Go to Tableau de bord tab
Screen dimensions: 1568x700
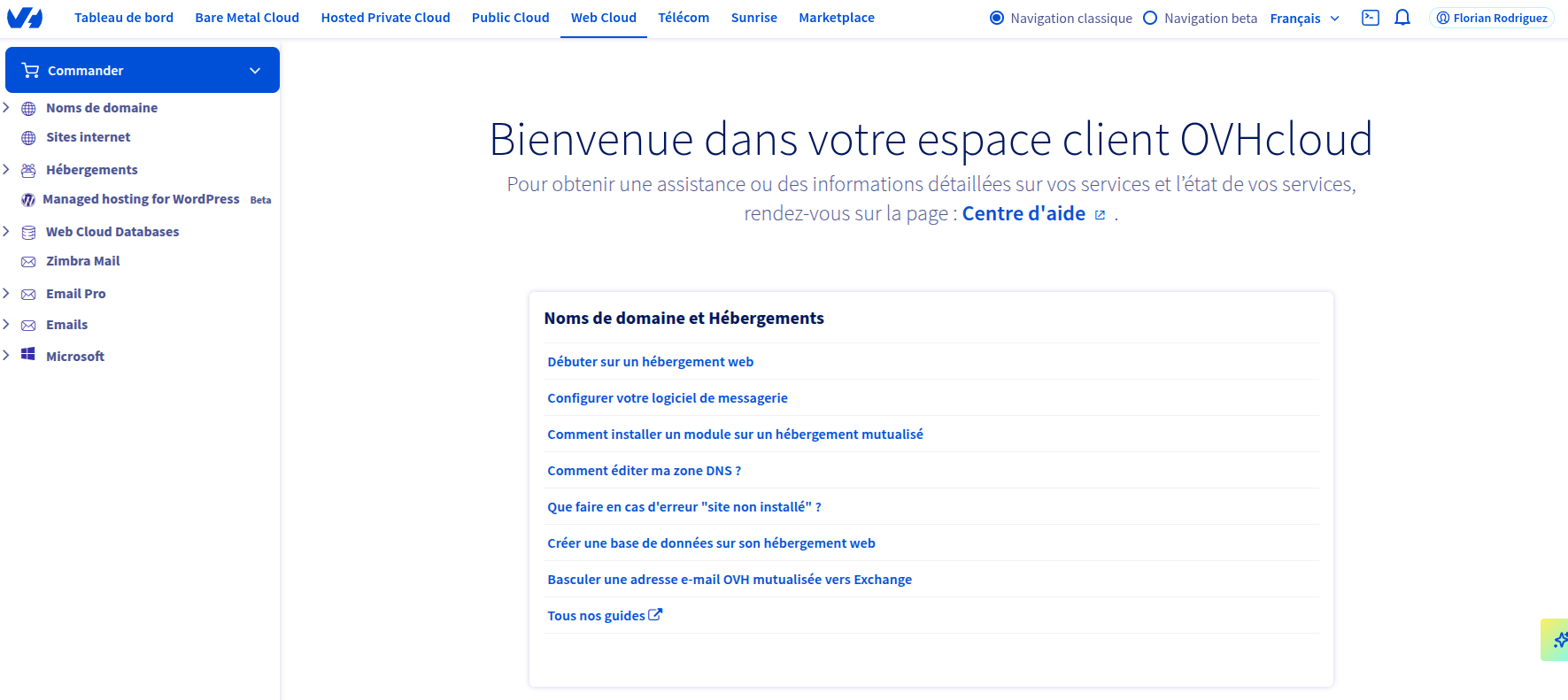click(124, 18)
